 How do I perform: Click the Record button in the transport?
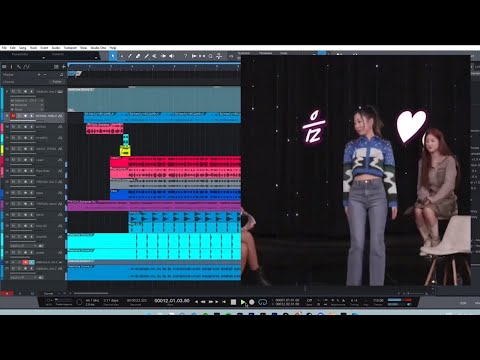pos(252,302)
